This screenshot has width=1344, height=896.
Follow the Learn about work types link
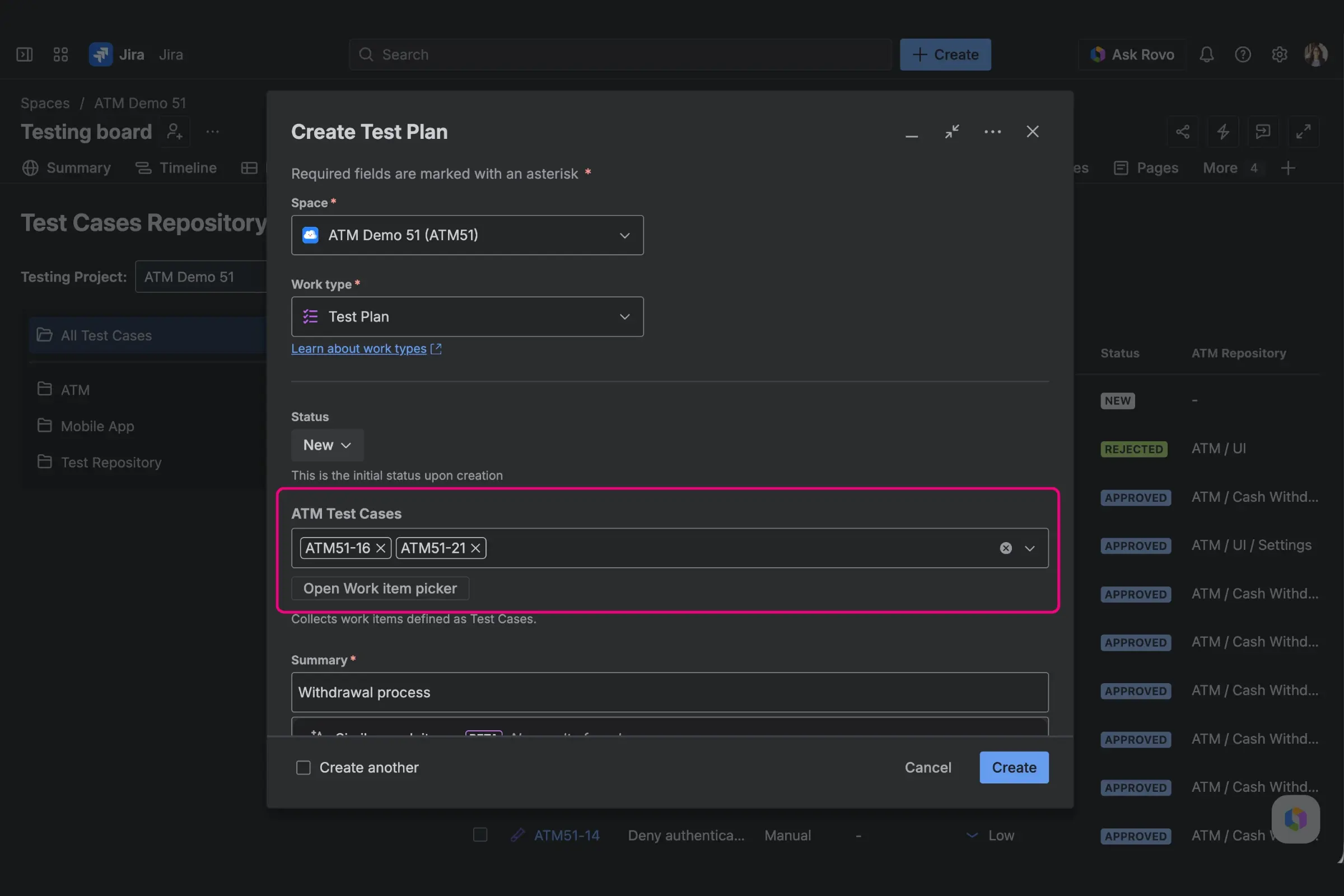(x=359, y=348)
